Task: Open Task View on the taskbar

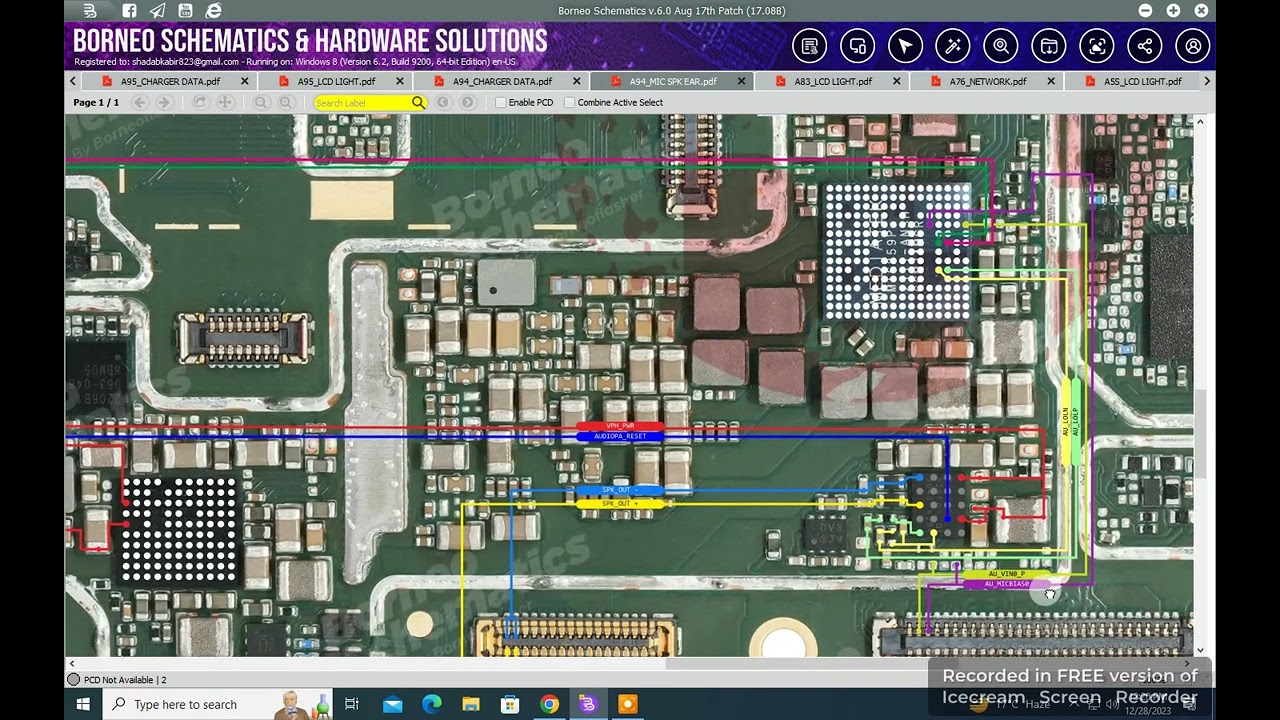Action: click(352, 704)
